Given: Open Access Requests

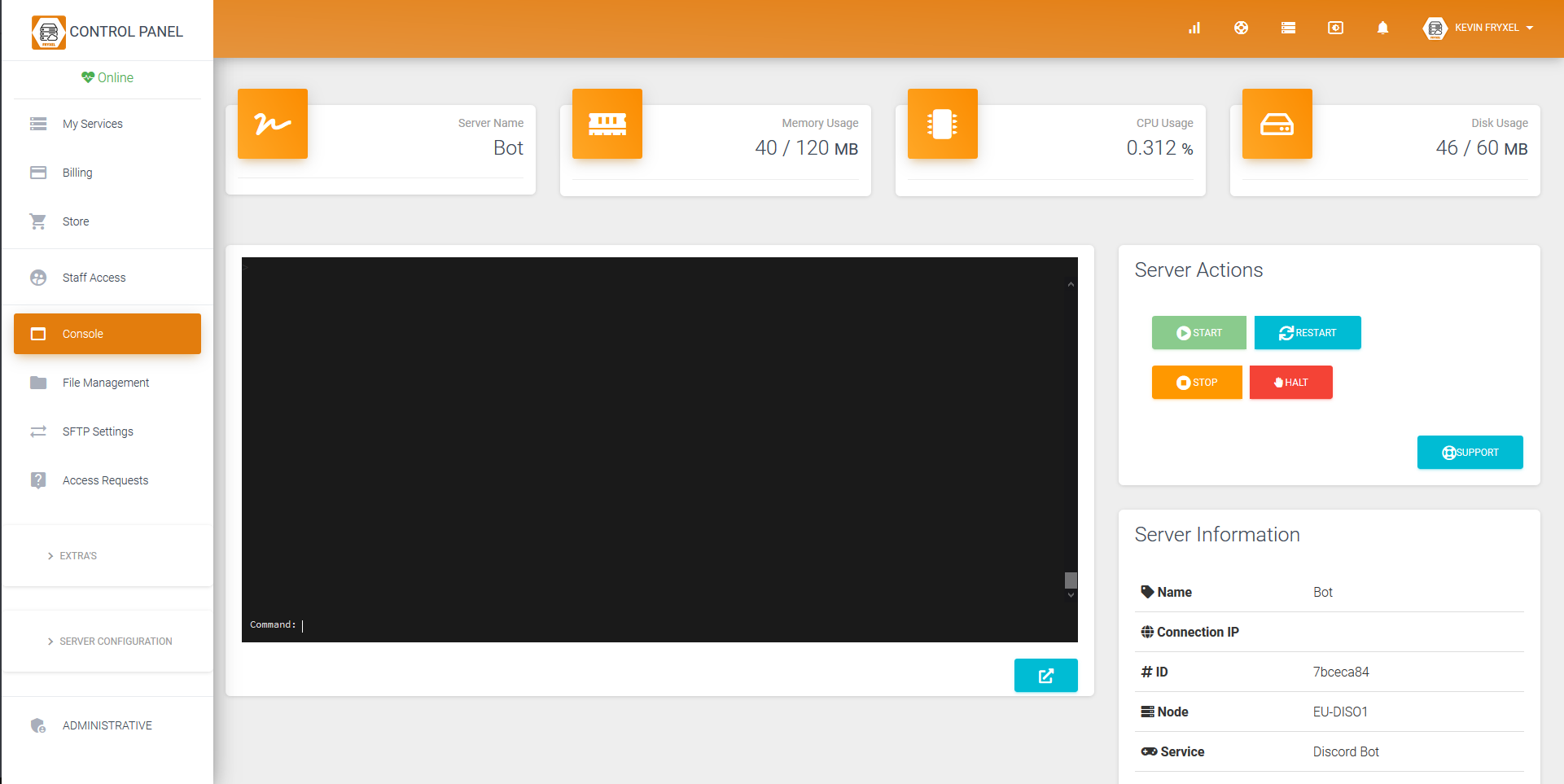Looking at the screenshot, I should (x=107, y=480).
